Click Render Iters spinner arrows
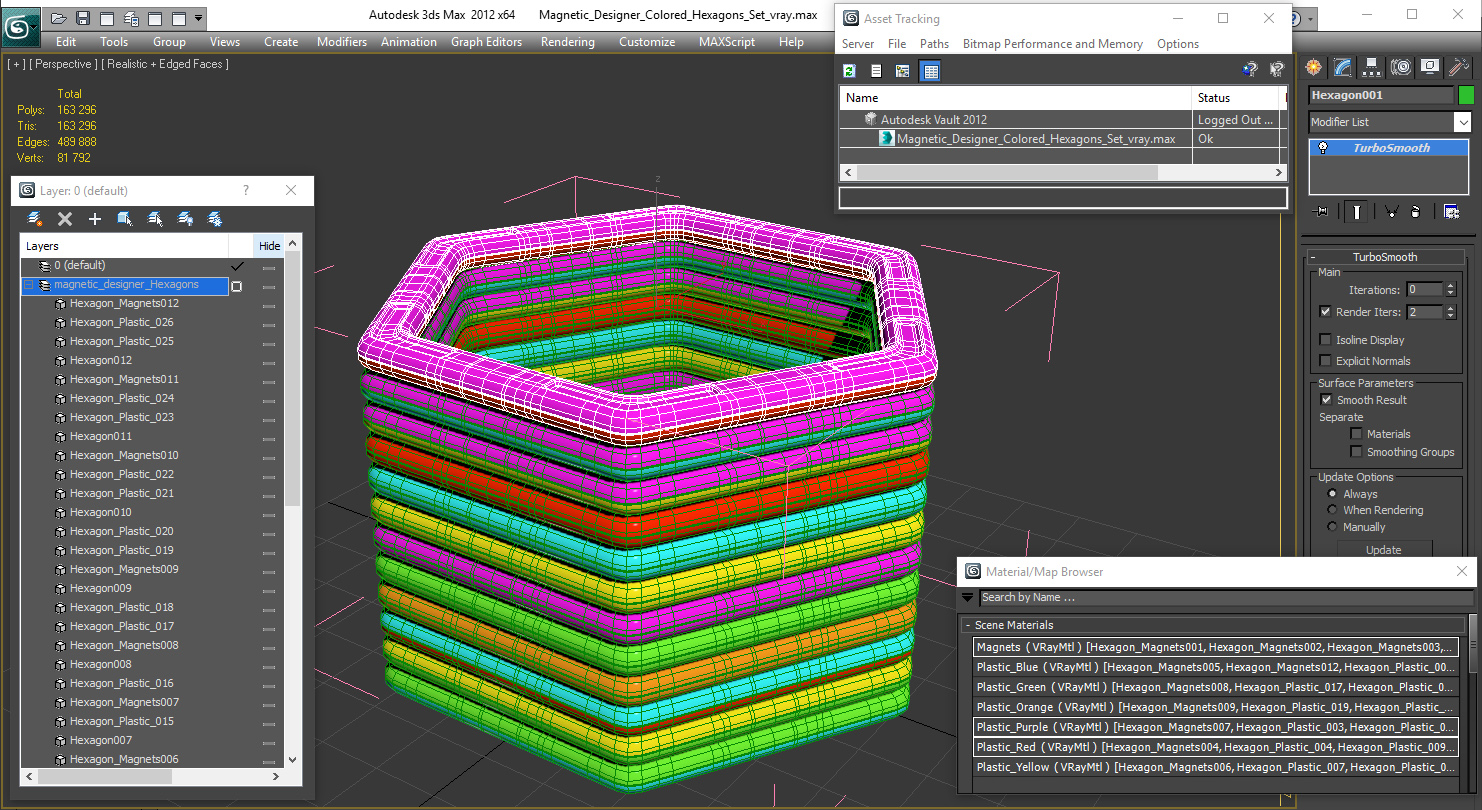 pos(1450,312)
